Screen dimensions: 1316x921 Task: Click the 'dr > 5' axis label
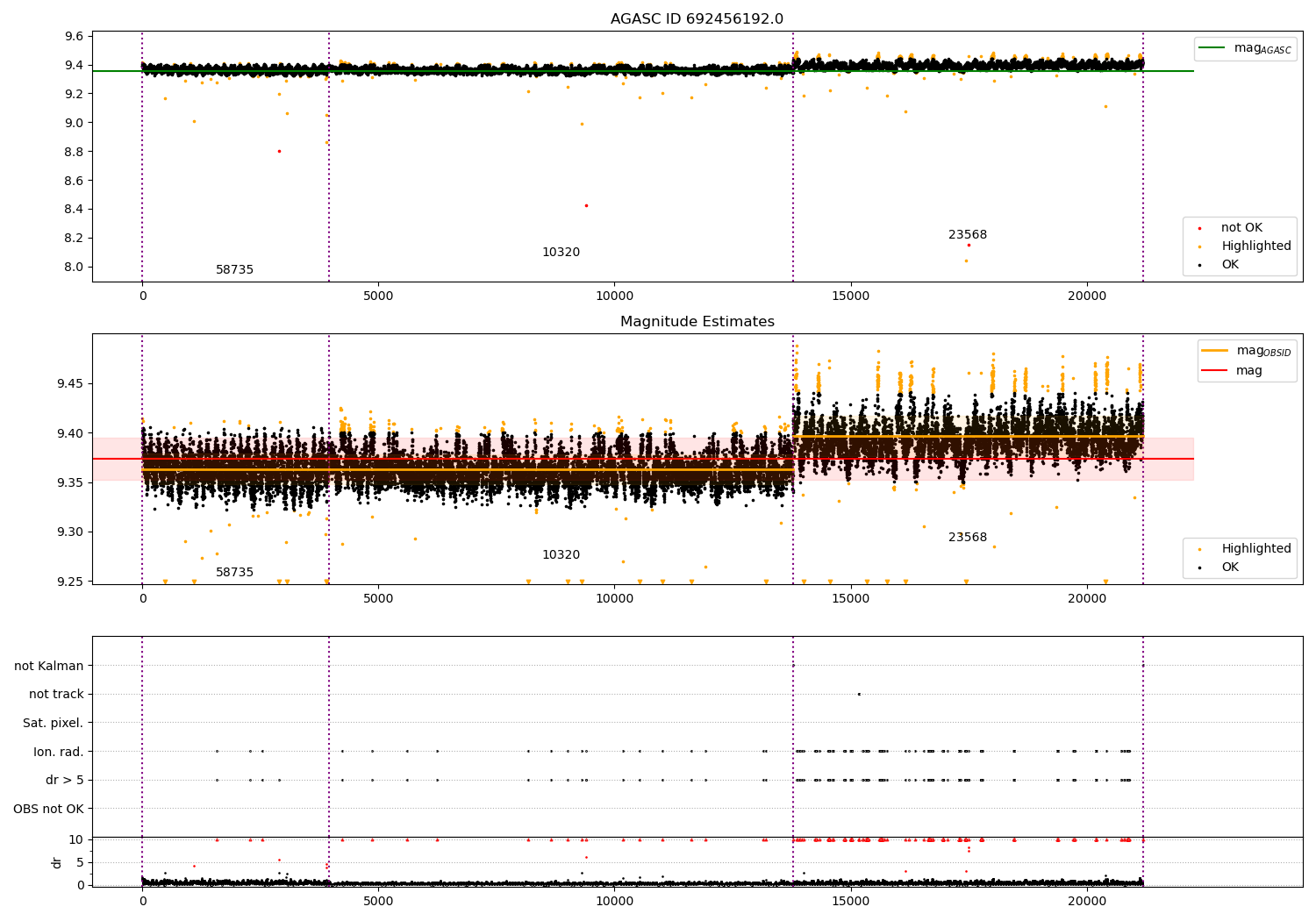tap(64, 781)
